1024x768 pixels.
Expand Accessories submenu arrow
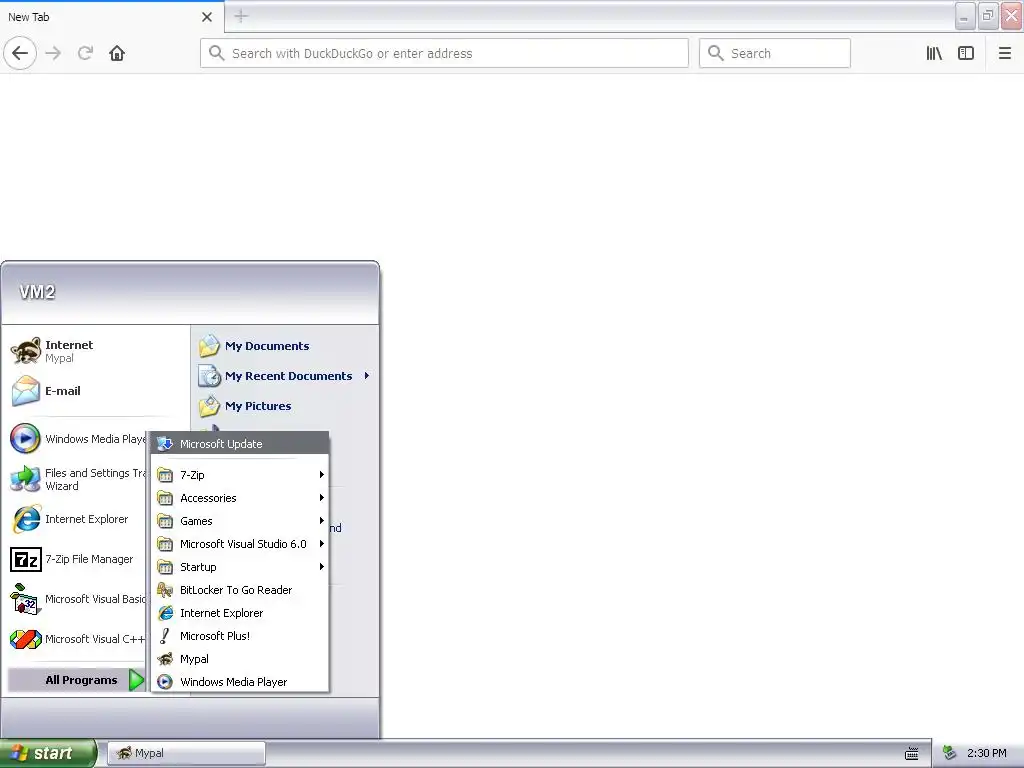click(321, 498)
